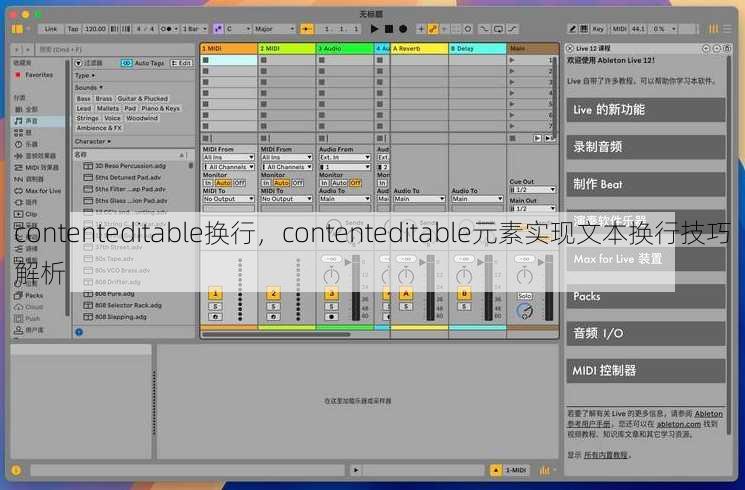The height and width of the screenshot is (490, 745).
Task: Open the root note C dropdown
Action: 238,29
